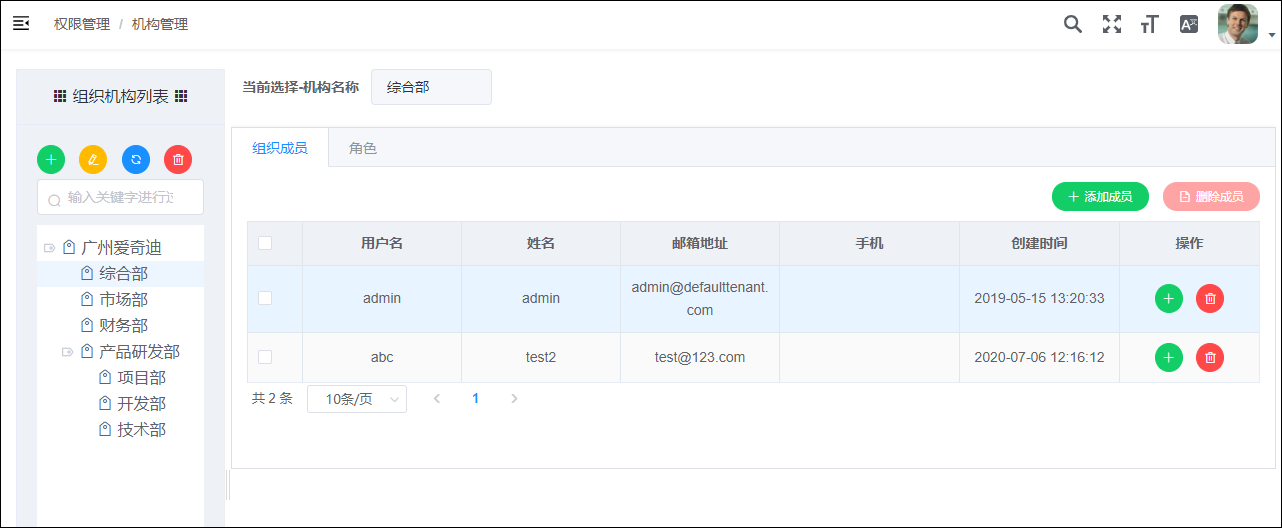Viewport: 1282px width, 528px height.
Task: Click the tag icon beside 项目部
Action: [x=104, y=377]
